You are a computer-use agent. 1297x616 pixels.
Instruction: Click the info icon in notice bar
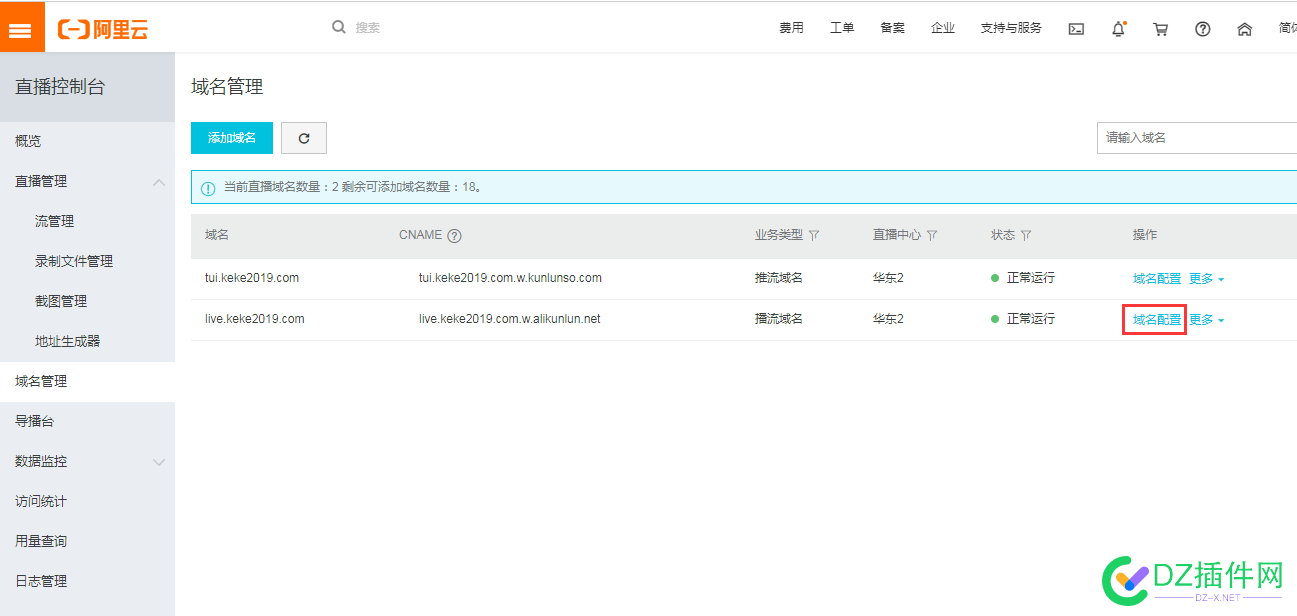point(208,188)
